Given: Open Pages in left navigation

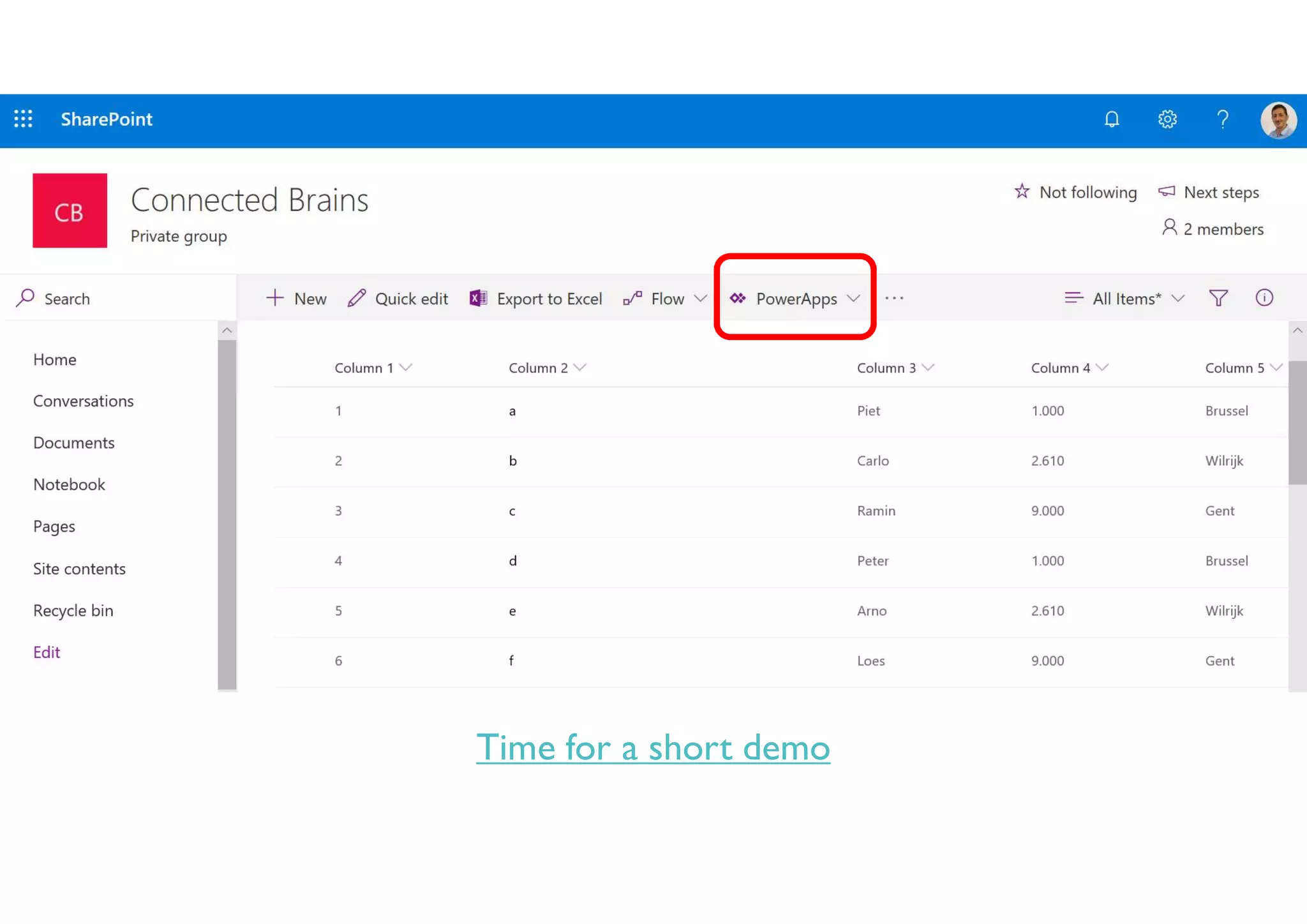Looking at the screenshot, I should tap(54, 526).
